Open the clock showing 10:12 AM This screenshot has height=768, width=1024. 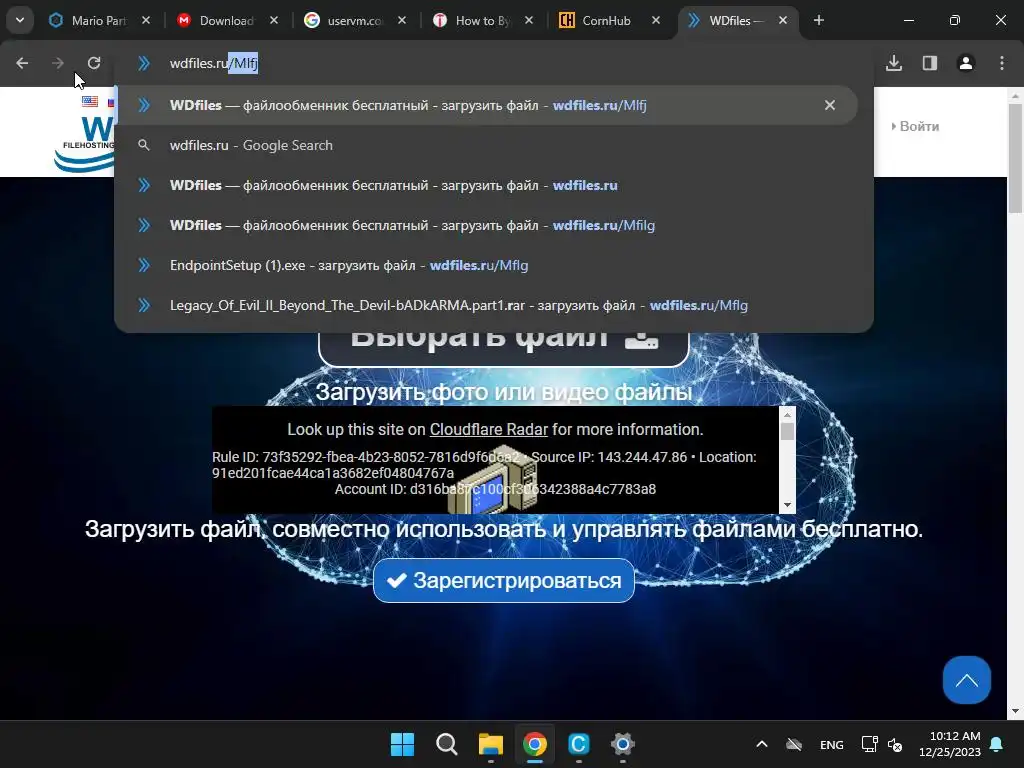point(949,744)
